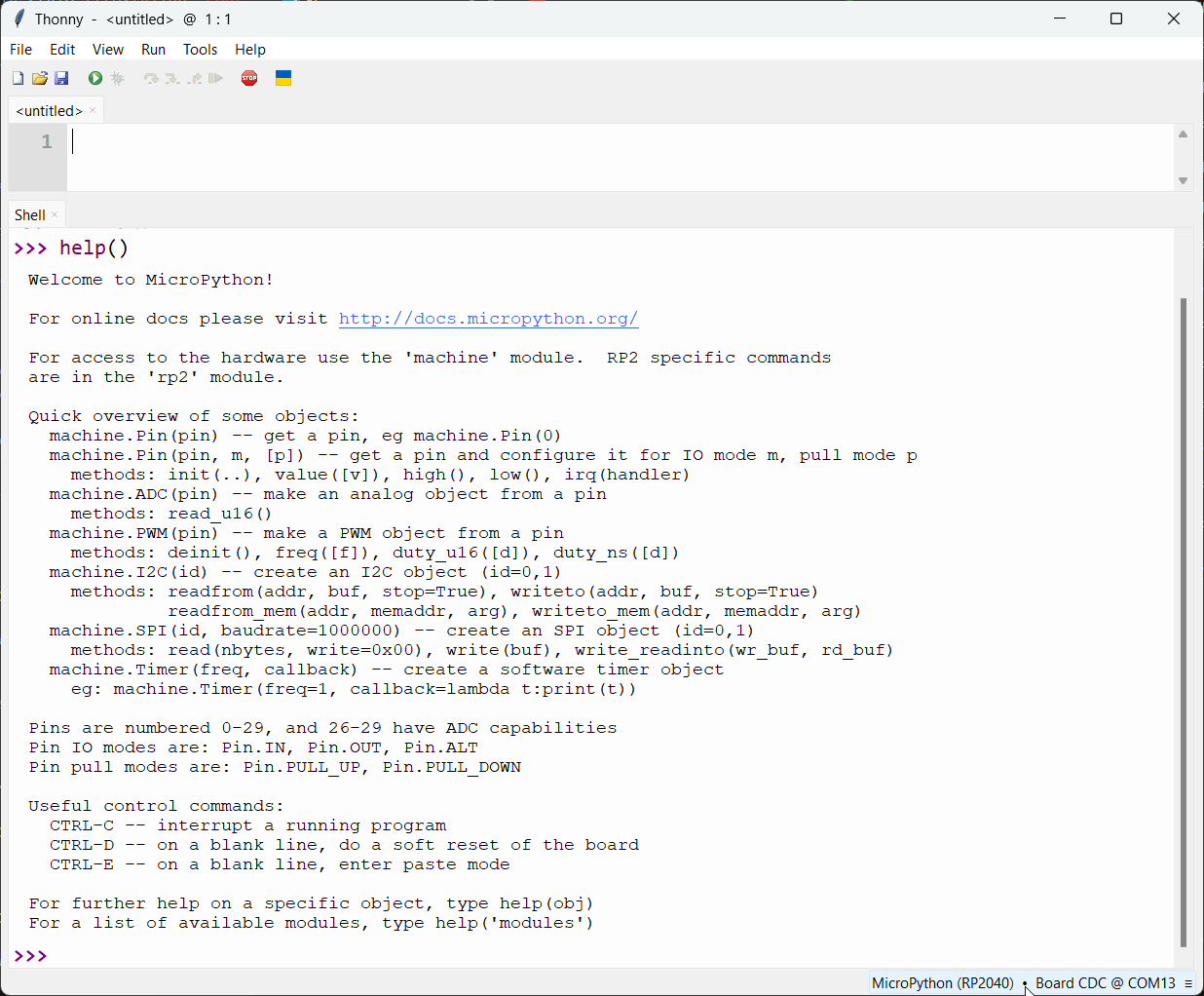Click the 'CTRL-C -- interrupt a running program' line
This screenshot has height=996, width=1204.
[x=248, y=825]
